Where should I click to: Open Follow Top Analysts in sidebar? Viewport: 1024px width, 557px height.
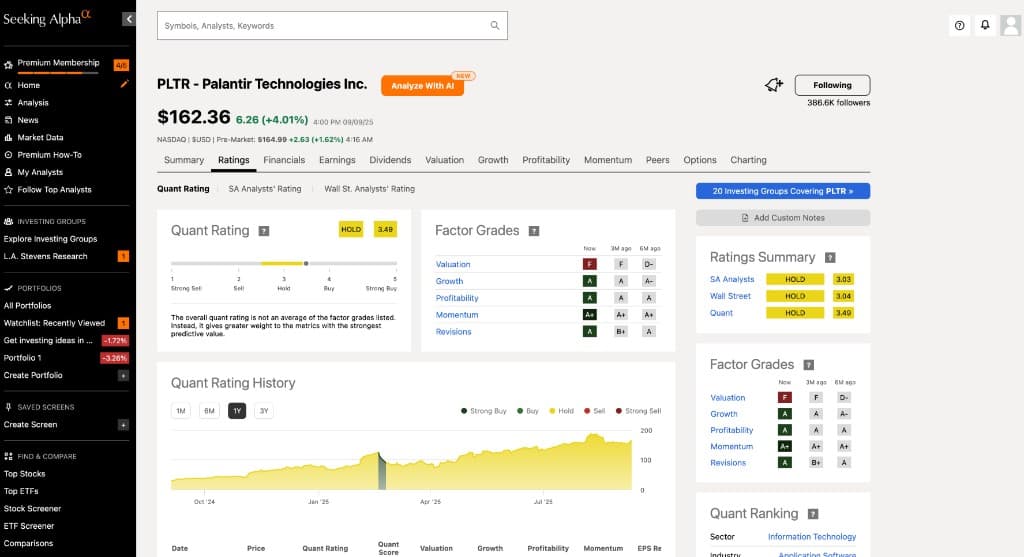click(54, 190)
